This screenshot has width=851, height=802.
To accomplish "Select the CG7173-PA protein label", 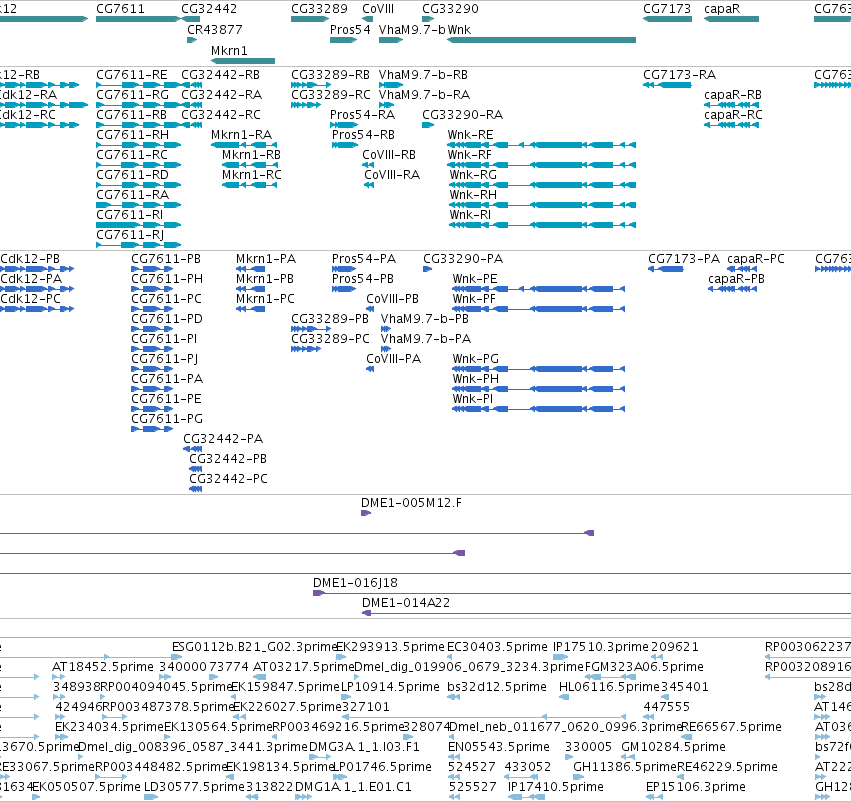I will click(x=683, y=259).
